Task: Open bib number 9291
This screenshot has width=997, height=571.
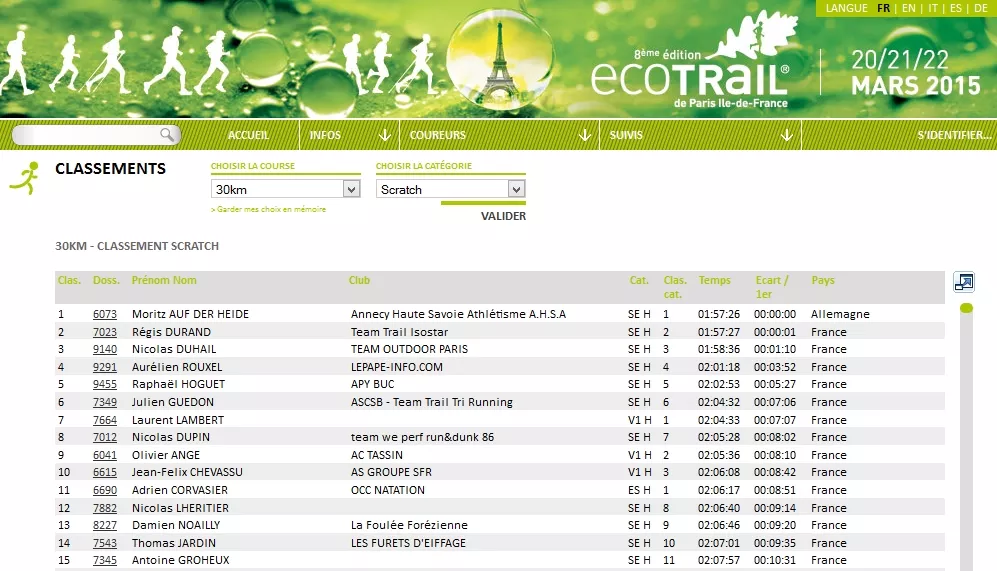Action: (x=105, y=367)
